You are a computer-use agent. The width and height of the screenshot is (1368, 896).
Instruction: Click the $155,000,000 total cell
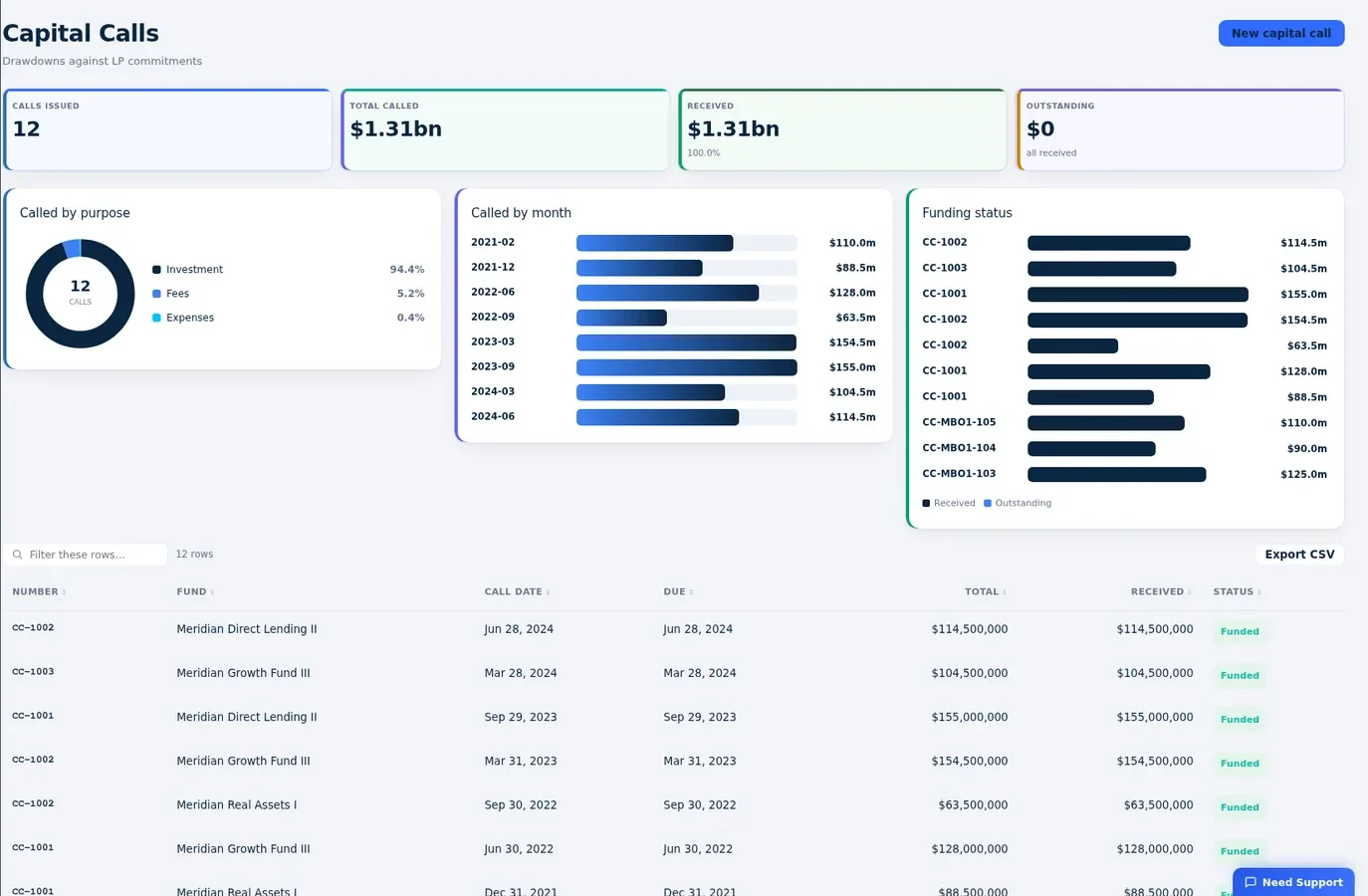[969, 717]
